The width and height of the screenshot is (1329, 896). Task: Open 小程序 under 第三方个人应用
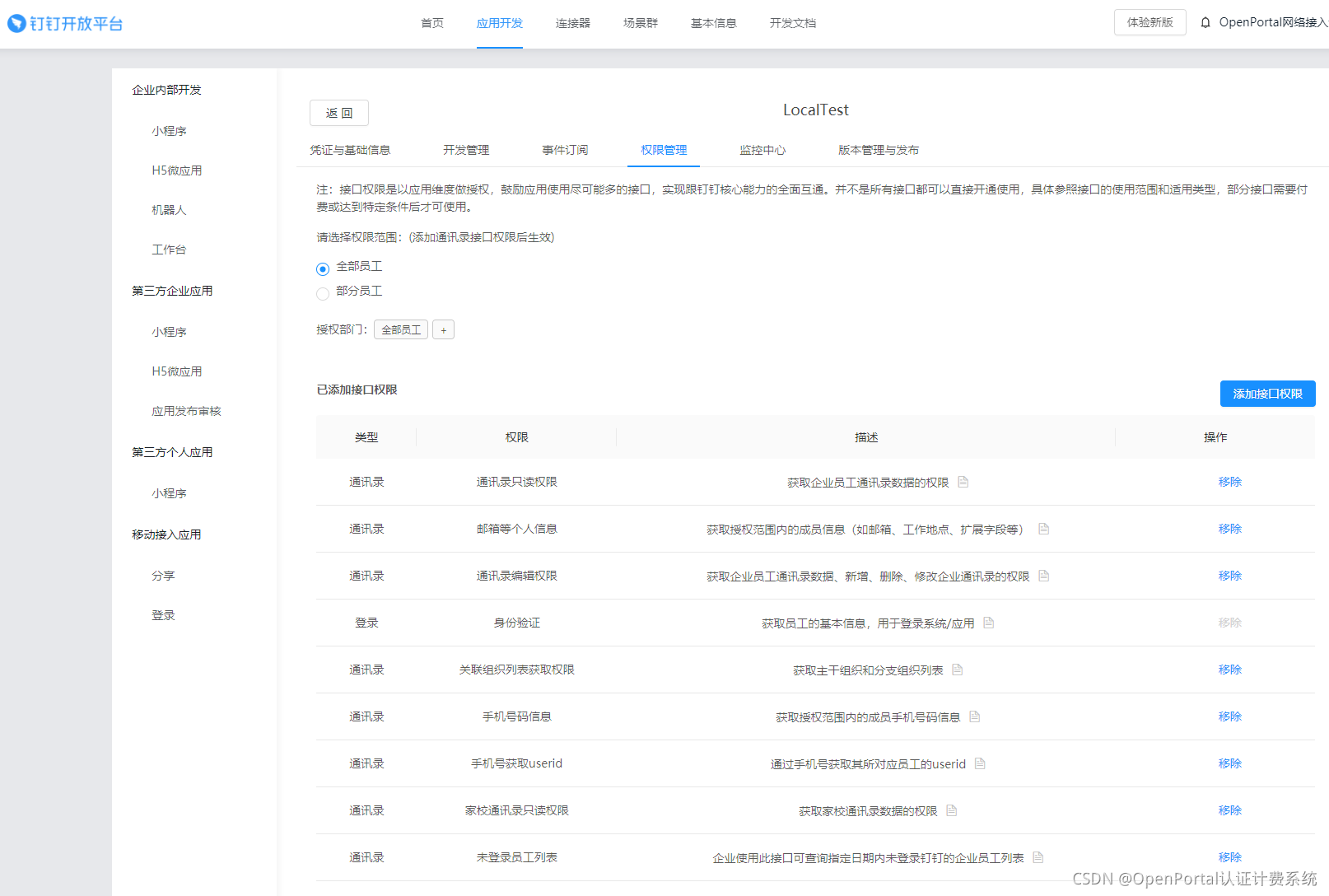[169, 493]
